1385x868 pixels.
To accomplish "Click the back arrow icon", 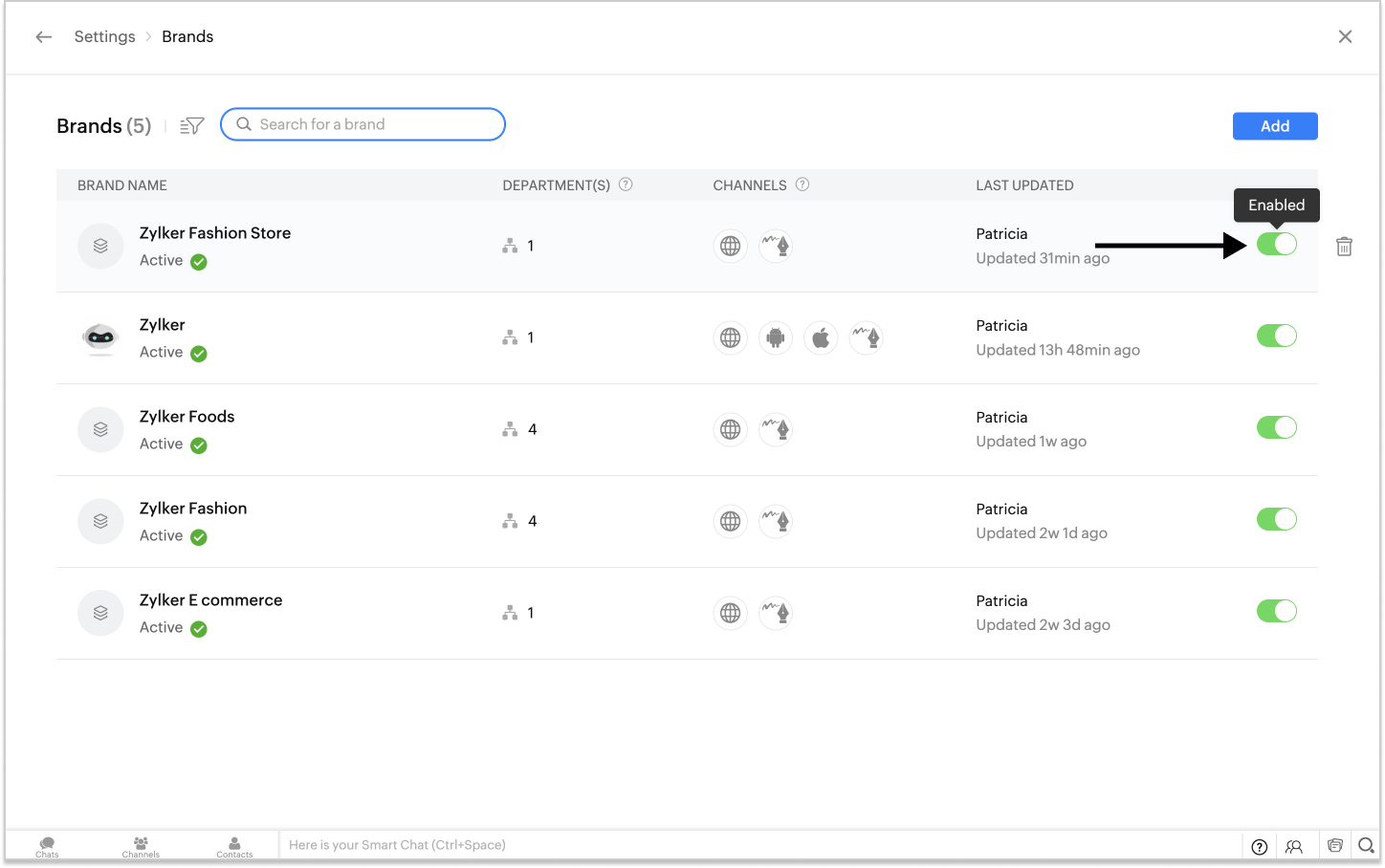I will (44, 37).
